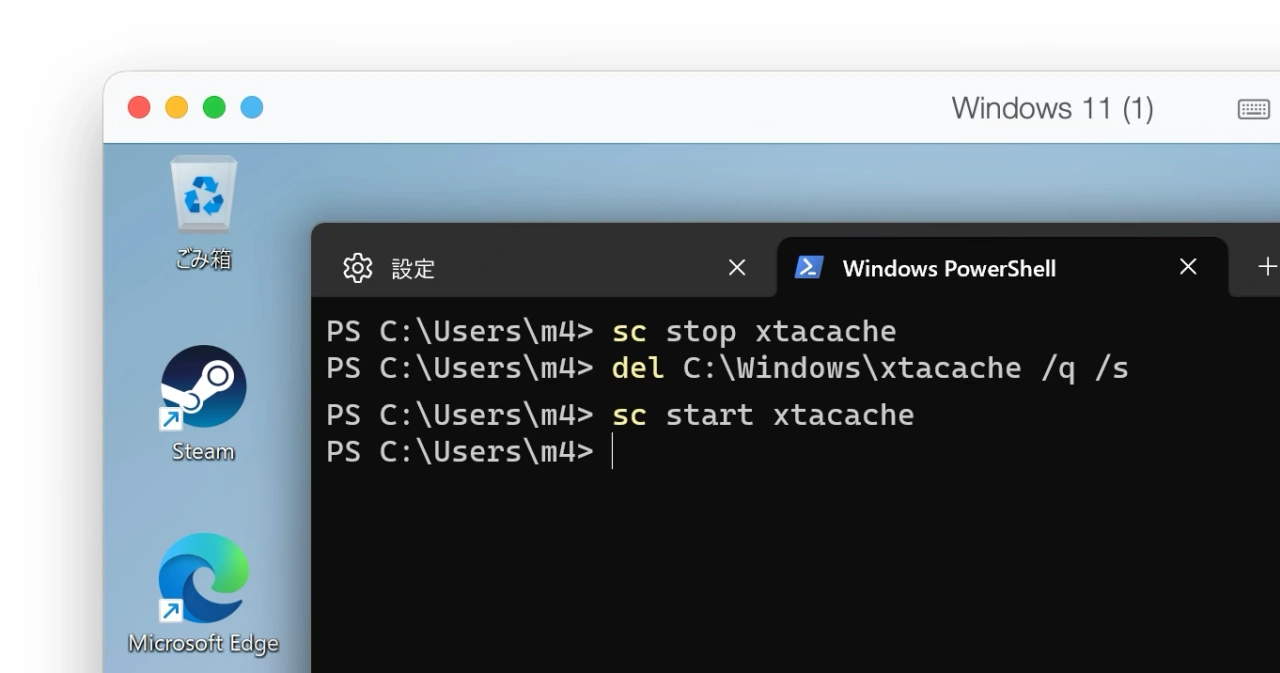Place the cursor at the PowerShell prompt
The width and height of the screenshot is (1280, 673).
612,452
